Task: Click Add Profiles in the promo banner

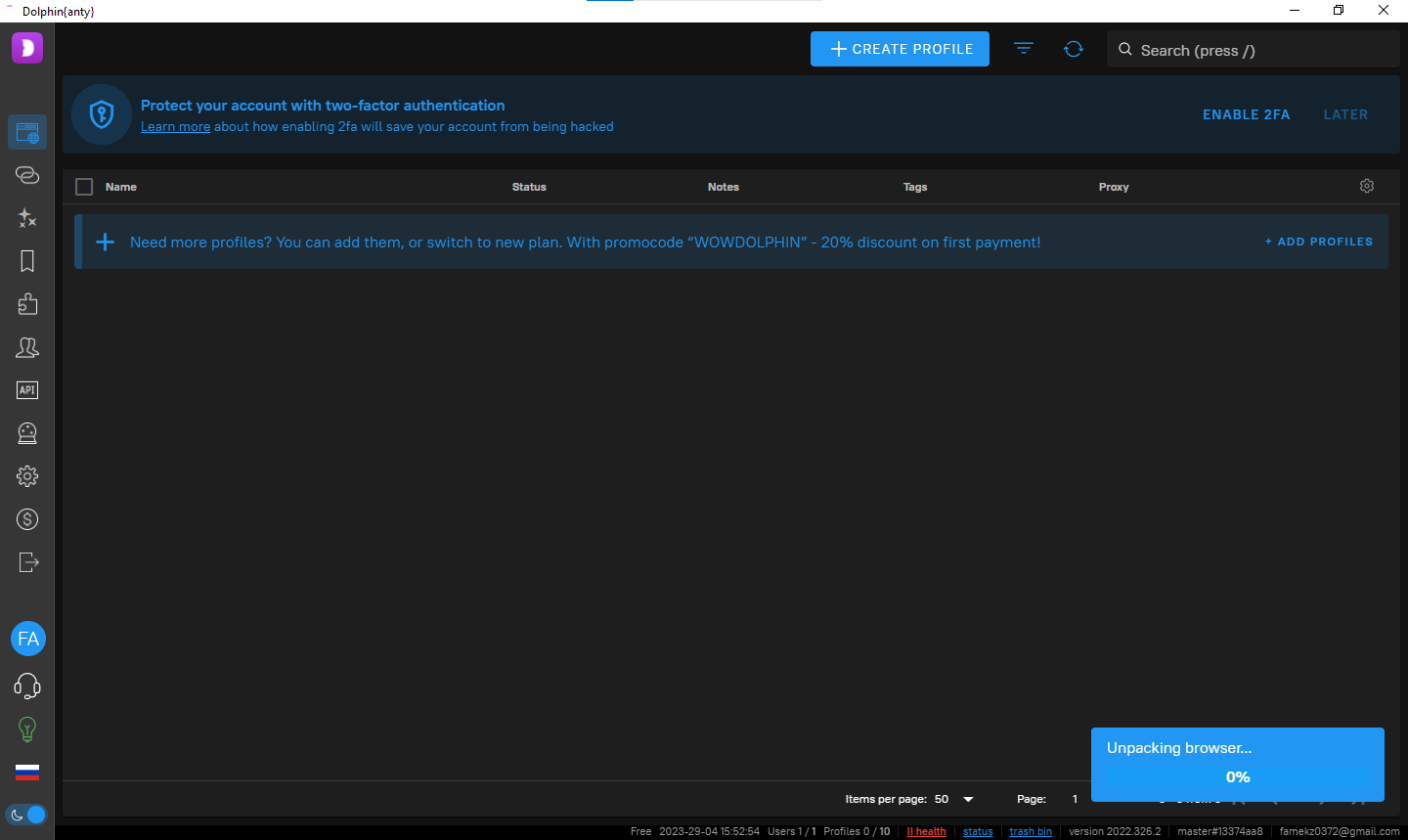Action: pos(1319,242)
